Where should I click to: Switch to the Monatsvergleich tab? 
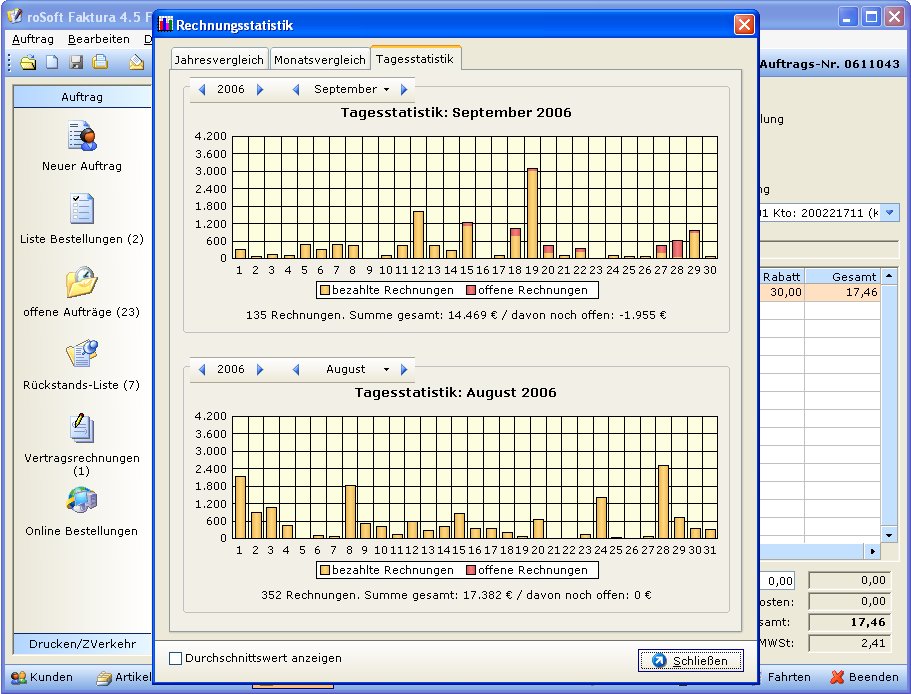pos(320,60)
